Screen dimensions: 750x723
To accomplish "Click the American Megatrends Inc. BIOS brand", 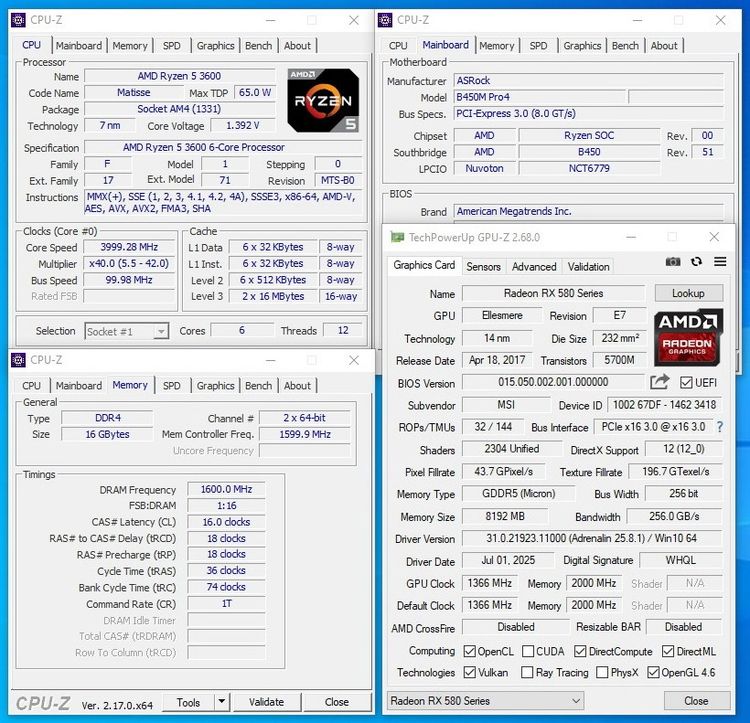I will (x=588, y=211).
